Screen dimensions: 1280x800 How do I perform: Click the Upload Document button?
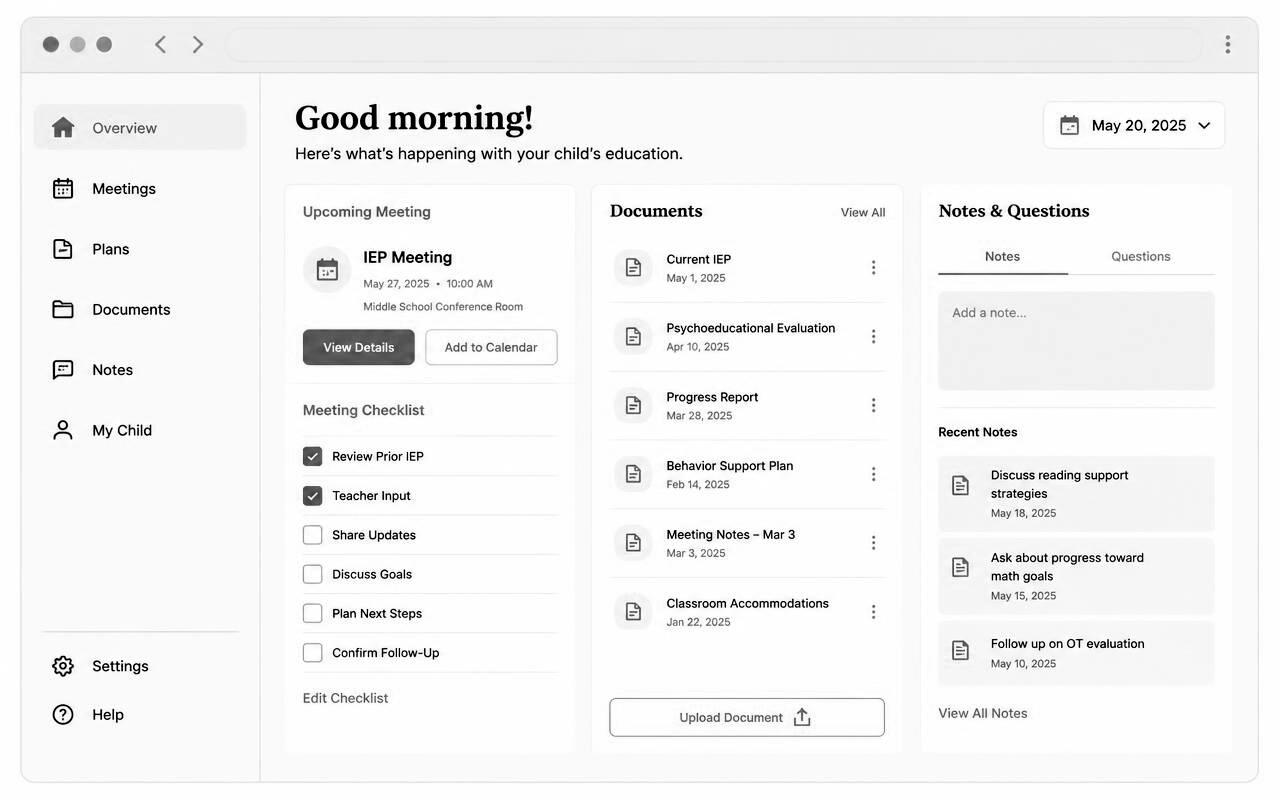[747, 717]
